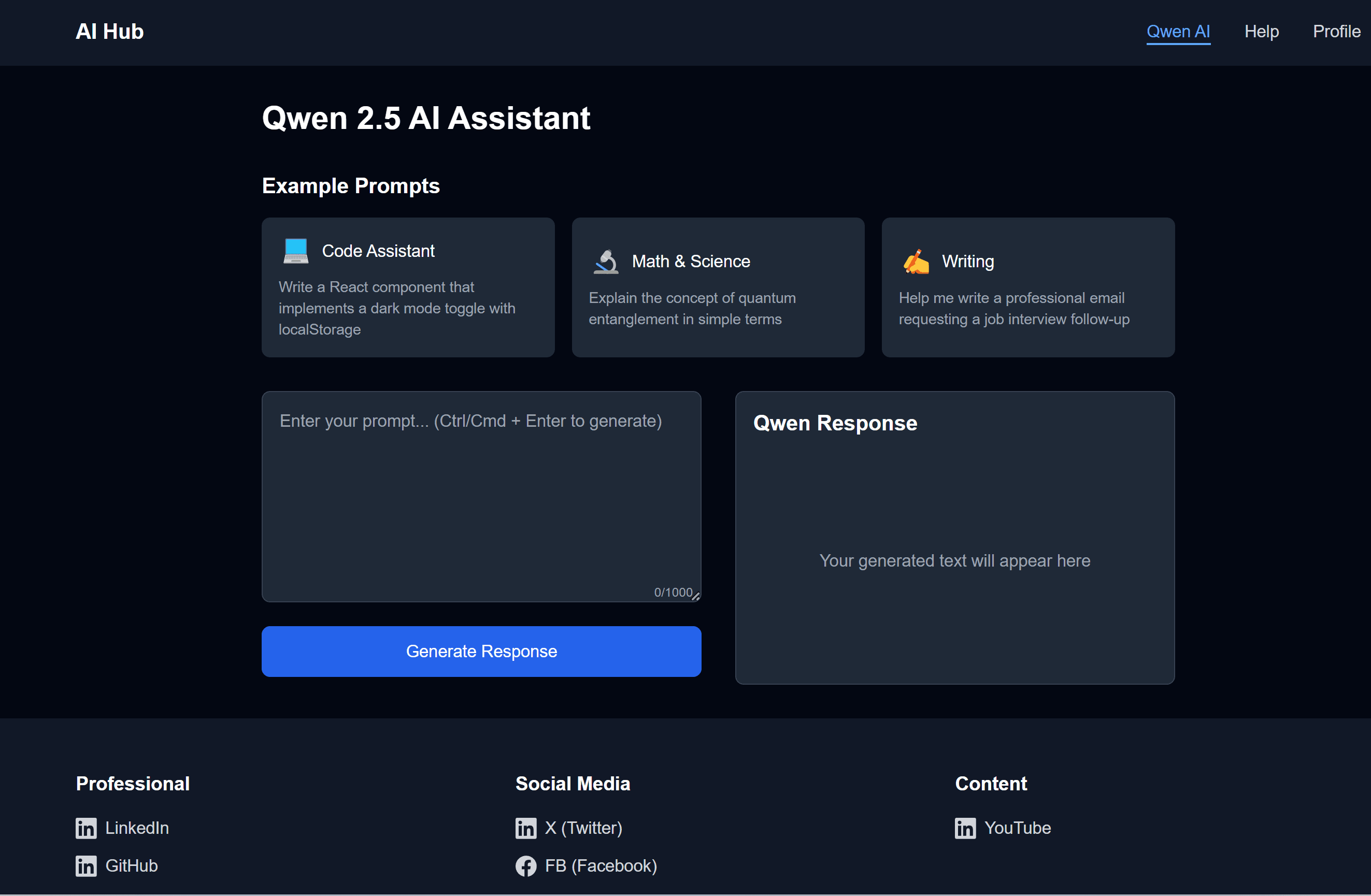The width and height of the screenshot is (1371, 896).
Task: Click the icon next to GitHub
Action: tap(86, 866)
